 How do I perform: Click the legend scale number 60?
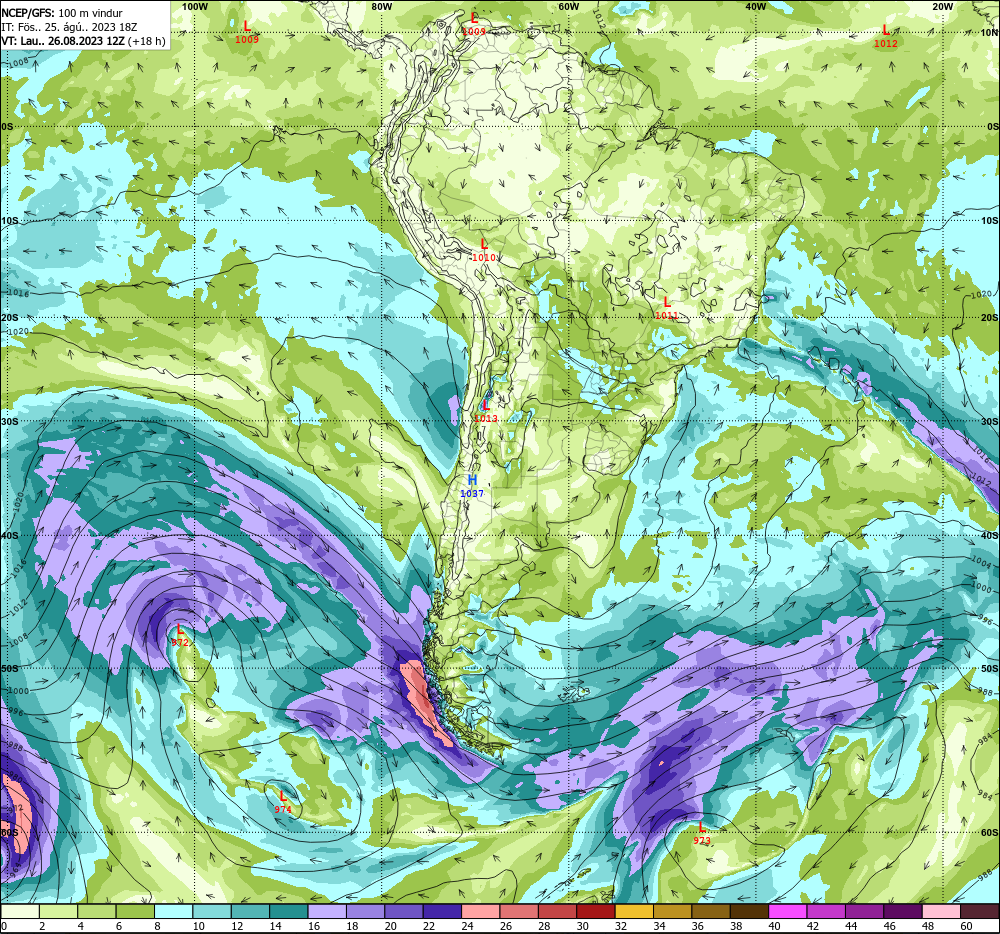point(966,926)
